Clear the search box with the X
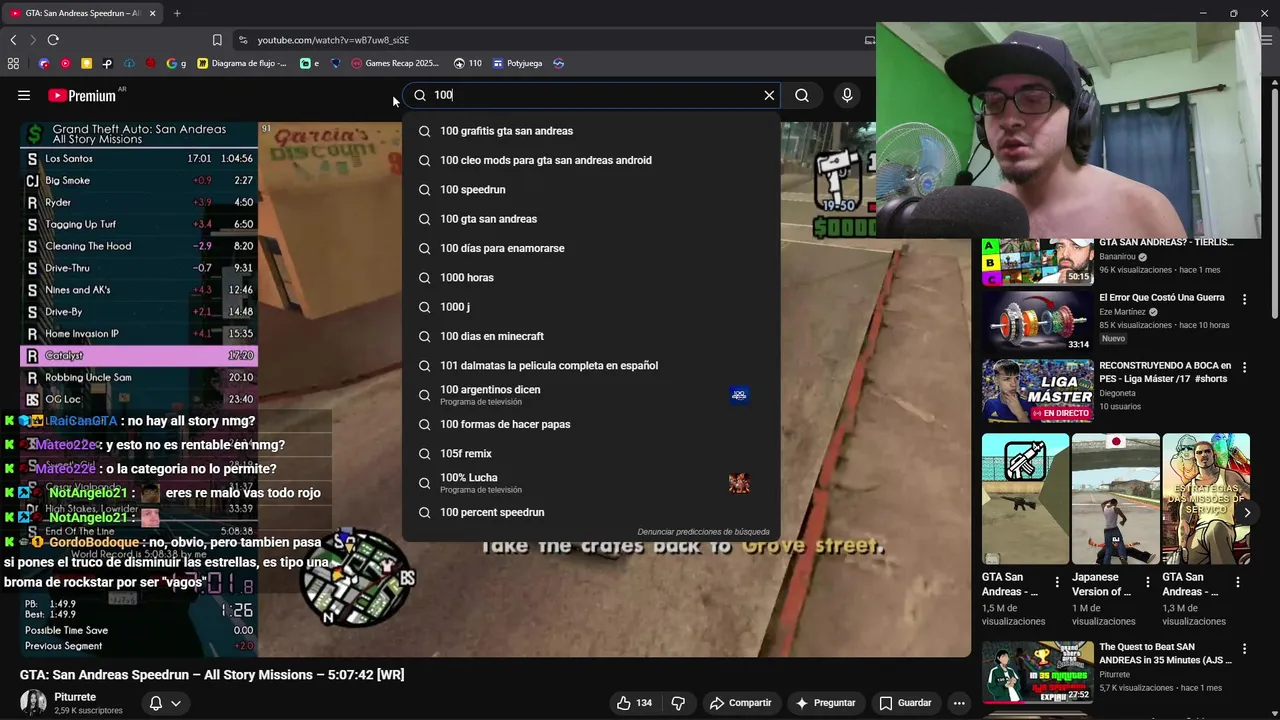Screen dimensions: 1280x720 [769, 95]
